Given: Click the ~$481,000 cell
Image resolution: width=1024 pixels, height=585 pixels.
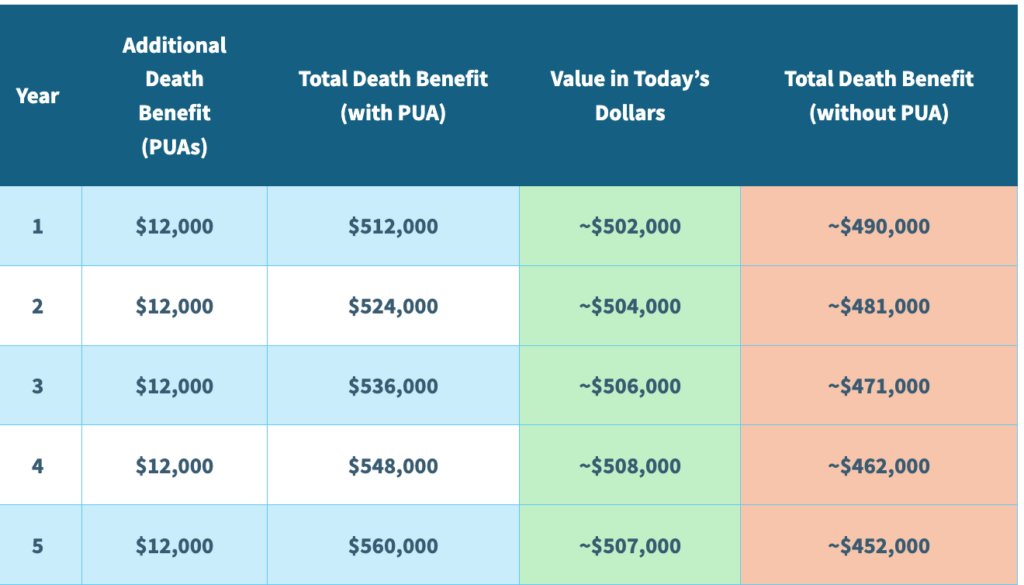Looking at the screenshot, I should pyautogui.click(x=879, y=306).
